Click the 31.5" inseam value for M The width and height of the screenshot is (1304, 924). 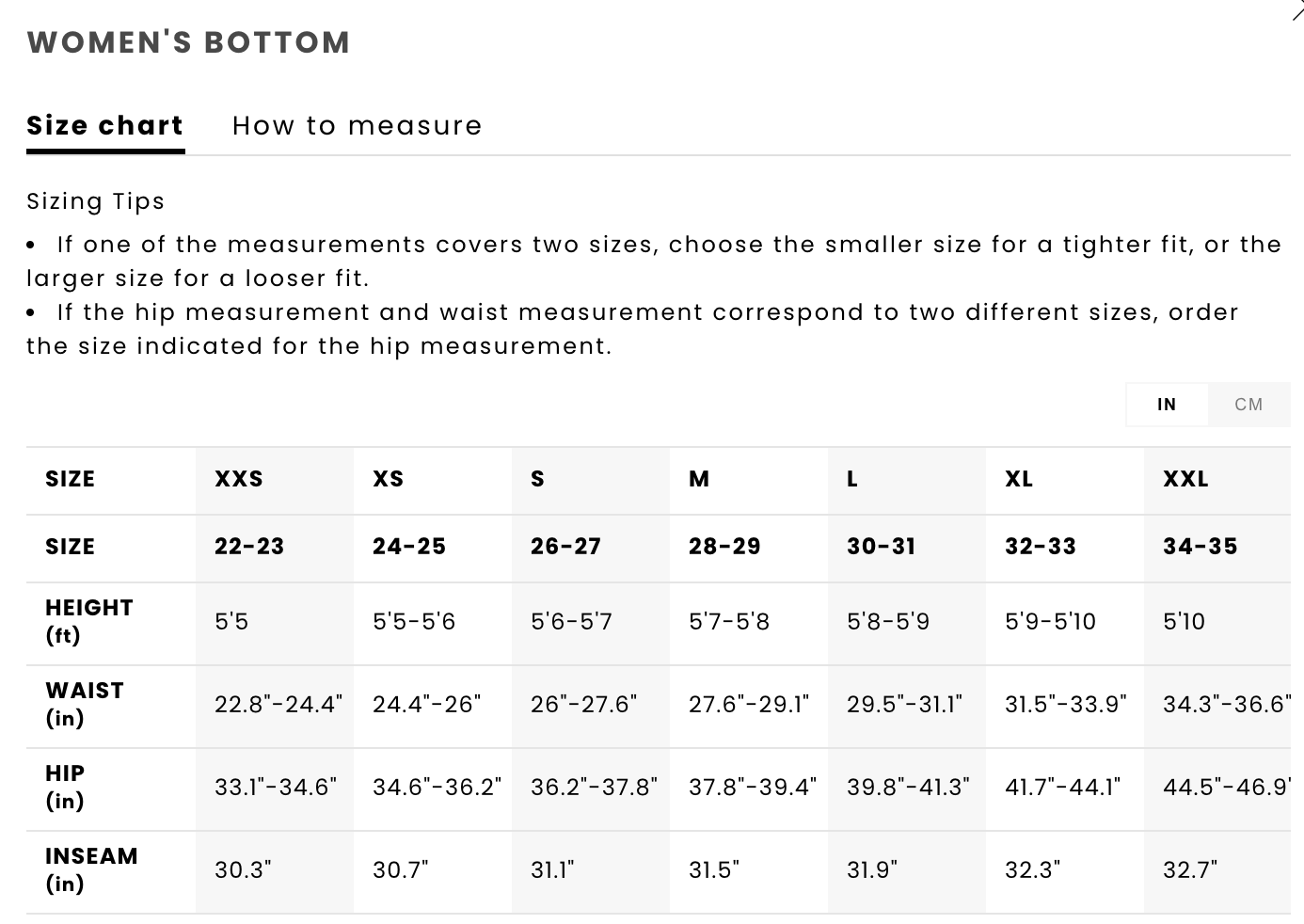coord(714,869)
